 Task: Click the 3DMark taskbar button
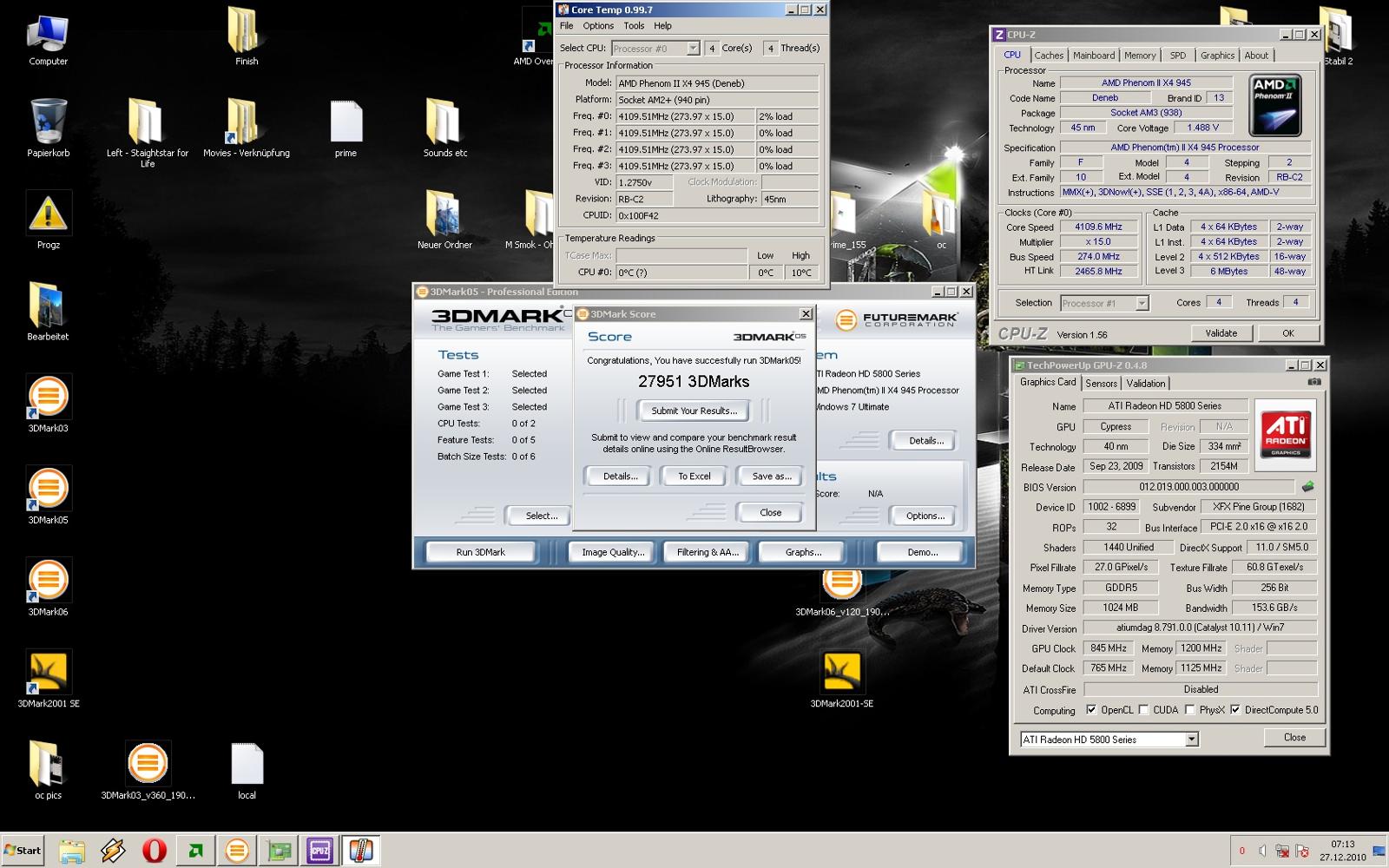pos(237,851)
